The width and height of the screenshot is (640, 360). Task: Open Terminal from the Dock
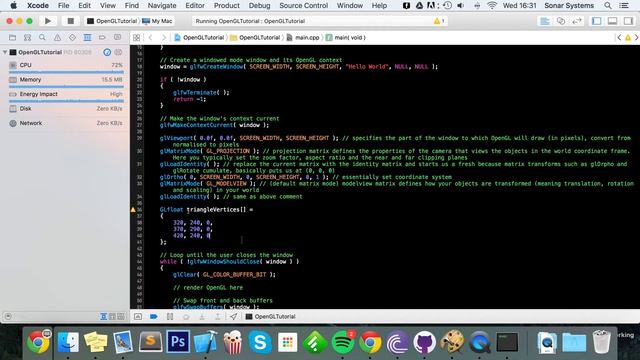point(507,342)
